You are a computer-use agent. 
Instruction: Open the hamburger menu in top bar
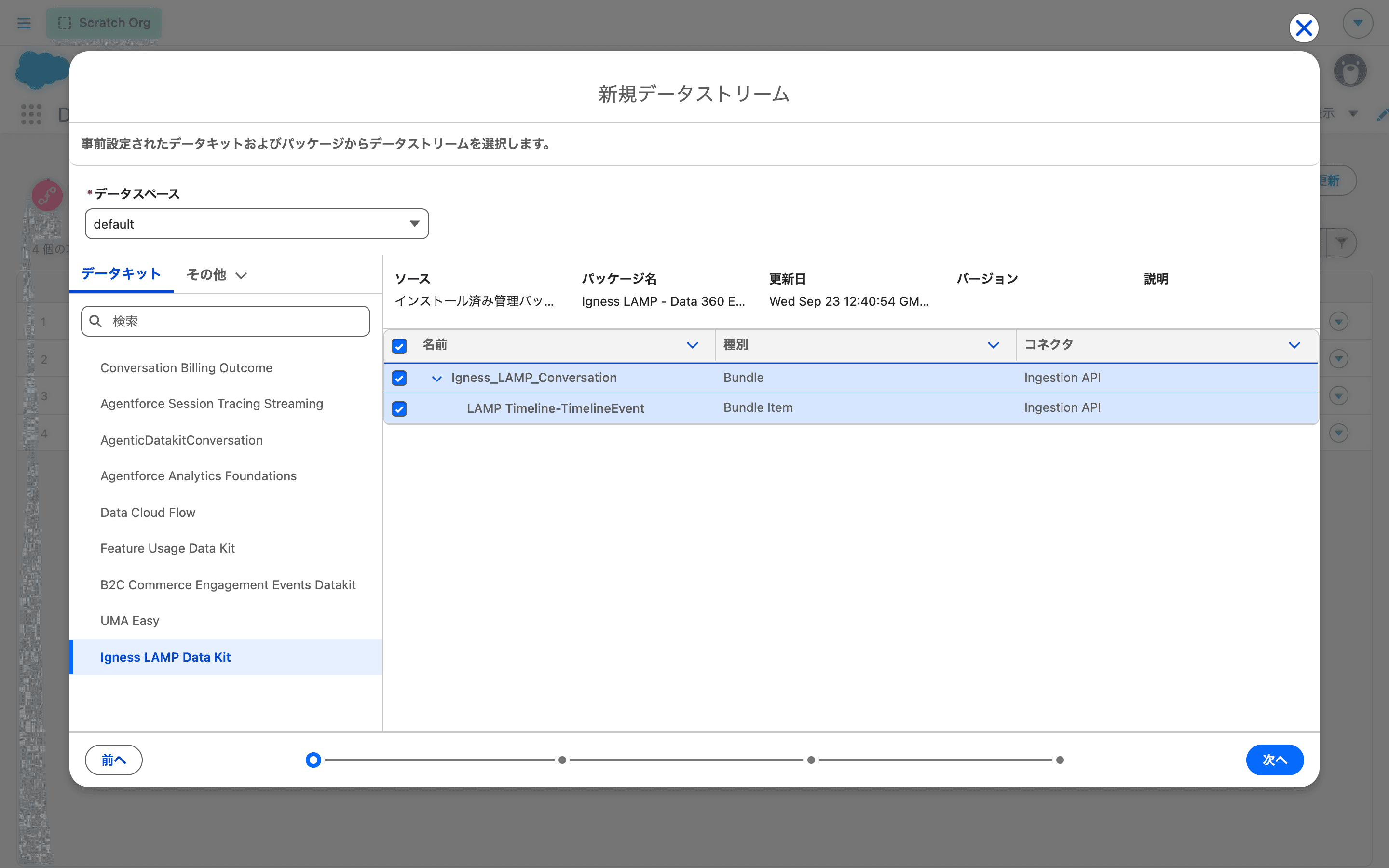click(x=24, y=23)
